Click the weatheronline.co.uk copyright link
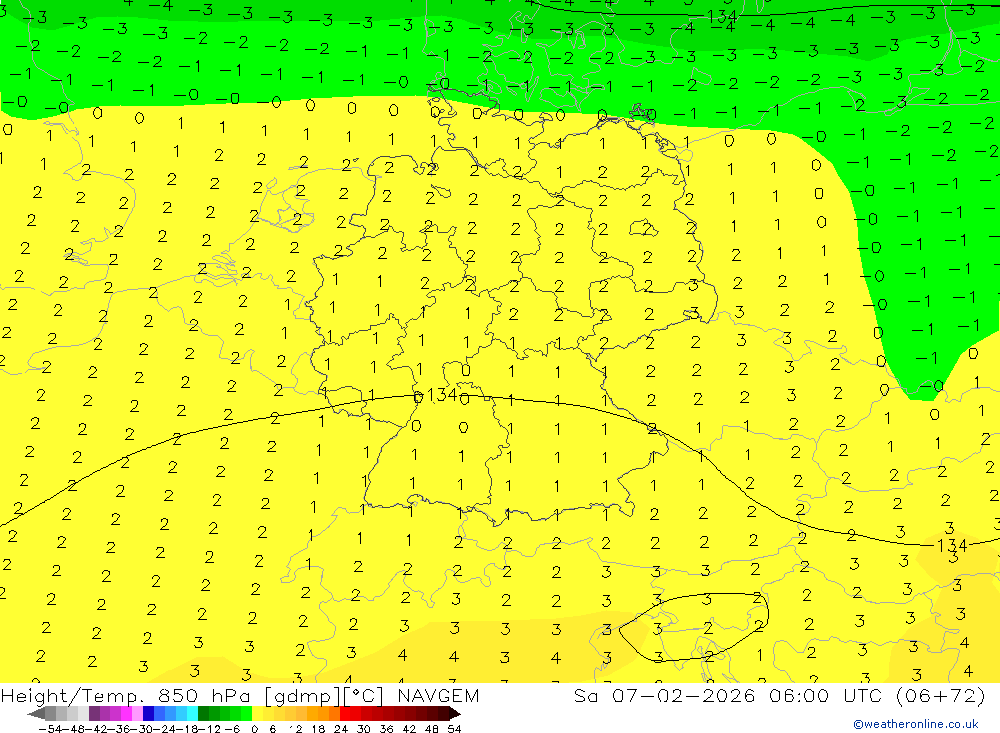Screen dimensions: 1000x733 point(916,723)
